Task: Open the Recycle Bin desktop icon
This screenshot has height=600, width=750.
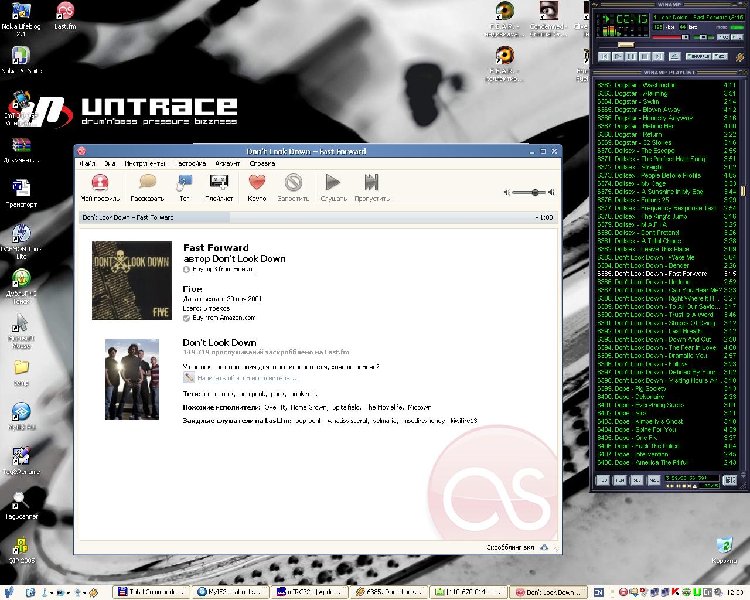Action: click(x=724, y=550)
